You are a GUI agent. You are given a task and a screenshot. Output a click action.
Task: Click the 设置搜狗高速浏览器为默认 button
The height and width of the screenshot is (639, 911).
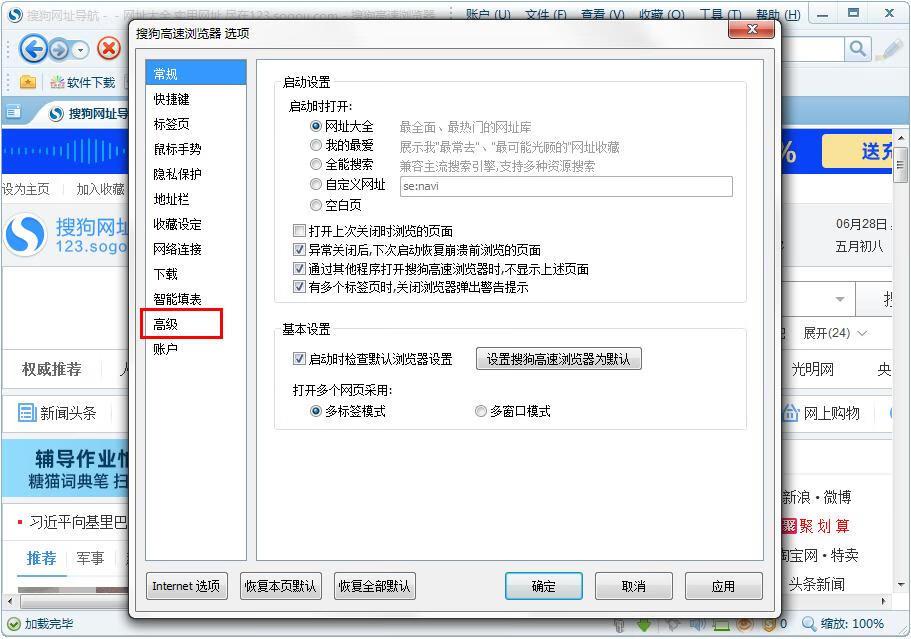558,359
